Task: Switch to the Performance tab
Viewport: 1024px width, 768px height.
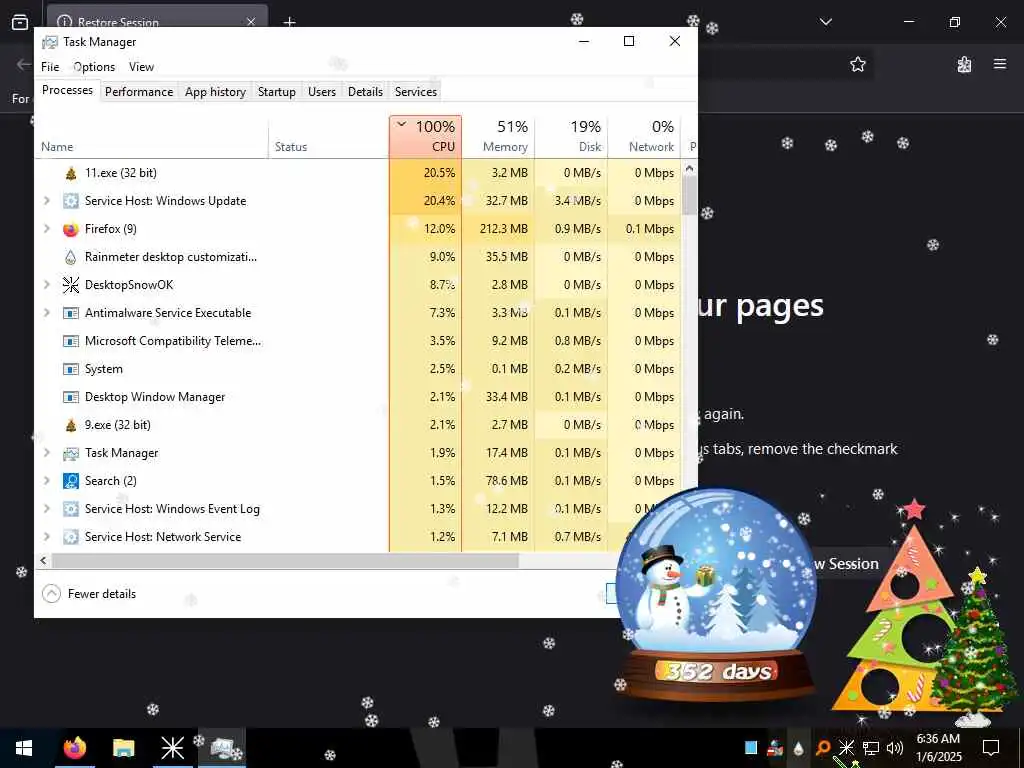Action: tap(139, 91)
